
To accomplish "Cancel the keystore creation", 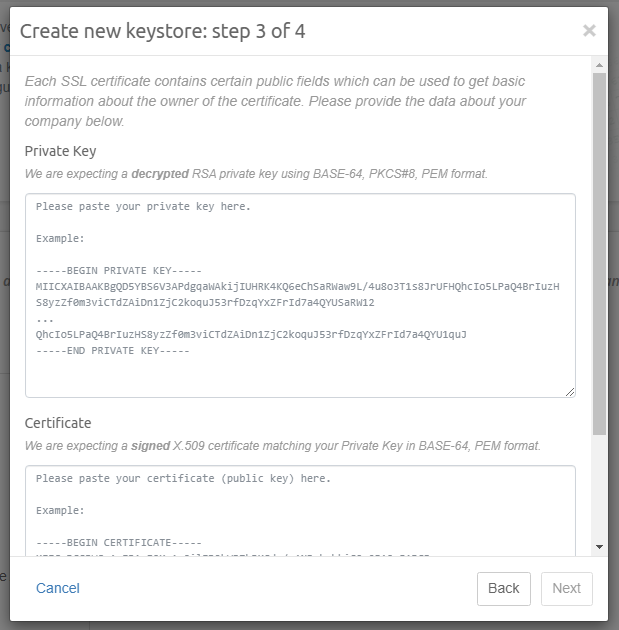I will [x=57, y=588].
